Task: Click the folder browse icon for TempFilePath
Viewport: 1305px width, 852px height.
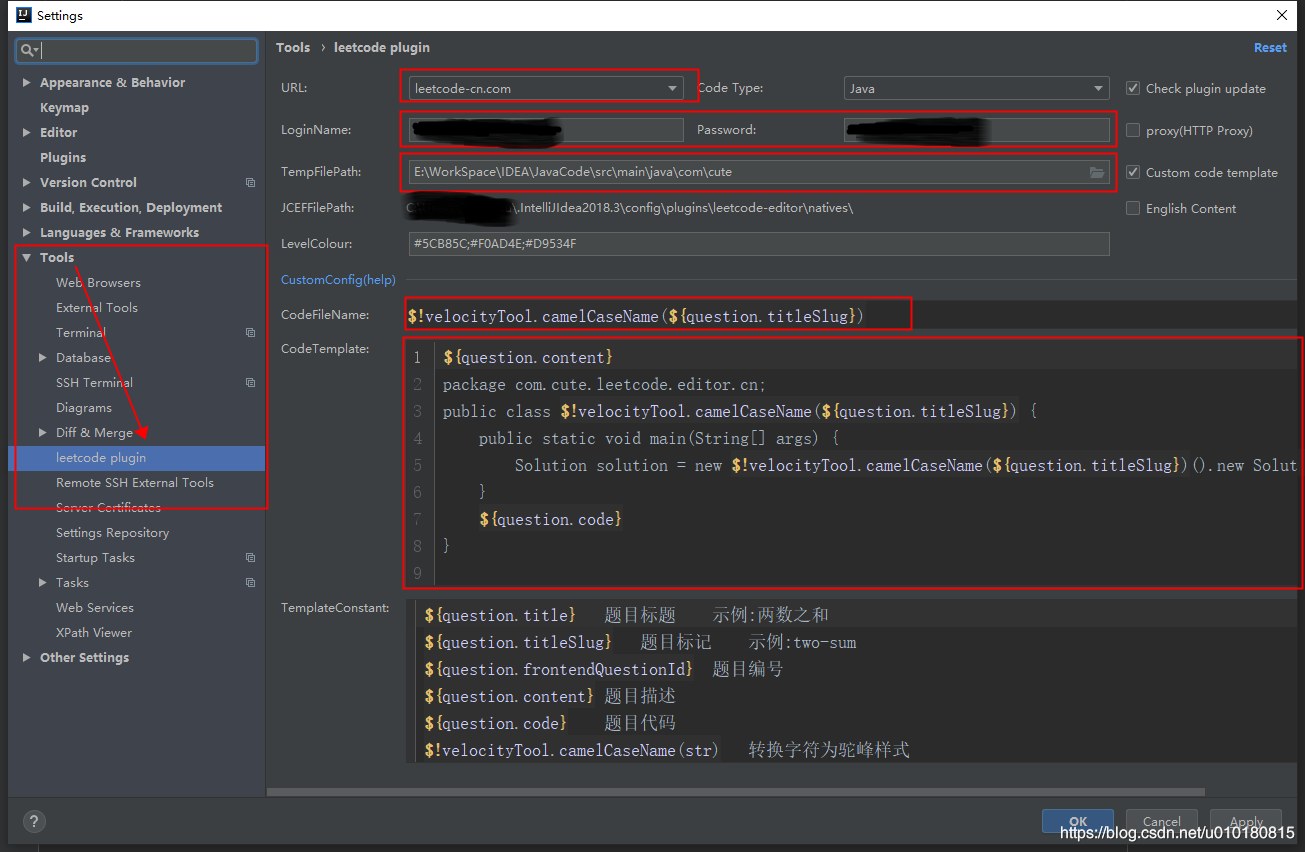Action: [x=1096, y=171]
